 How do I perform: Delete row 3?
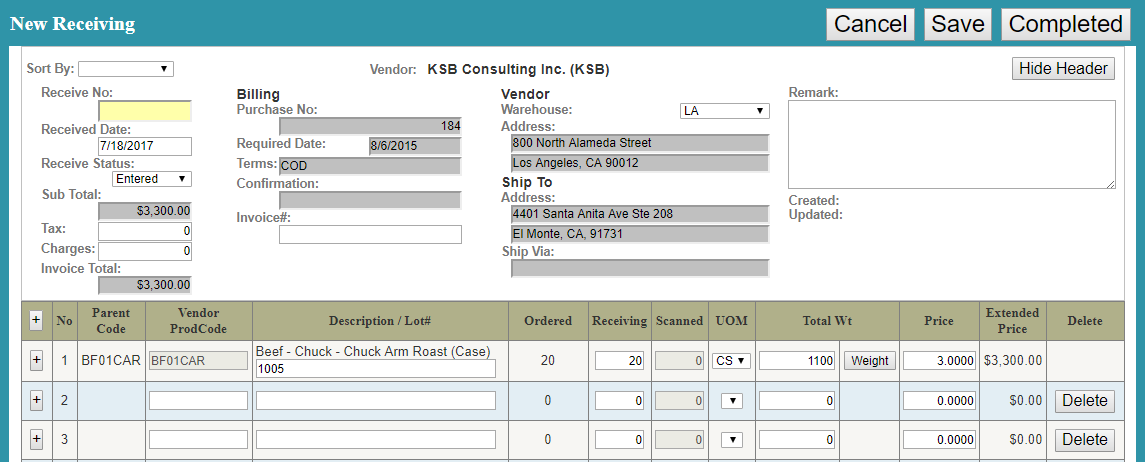1085,440
